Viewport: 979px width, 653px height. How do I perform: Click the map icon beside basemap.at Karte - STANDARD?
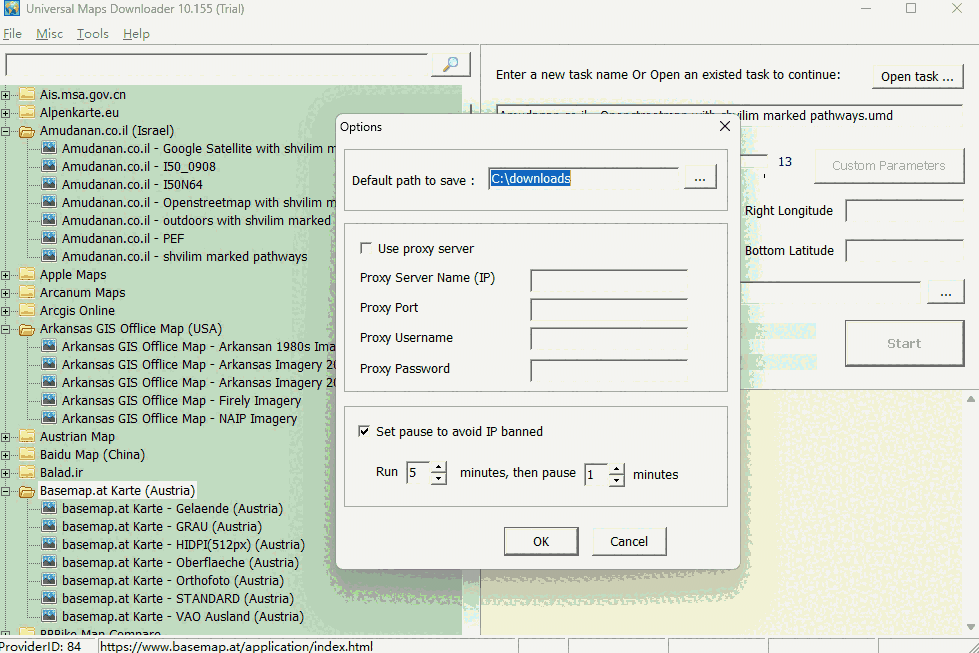coord(48,598)
